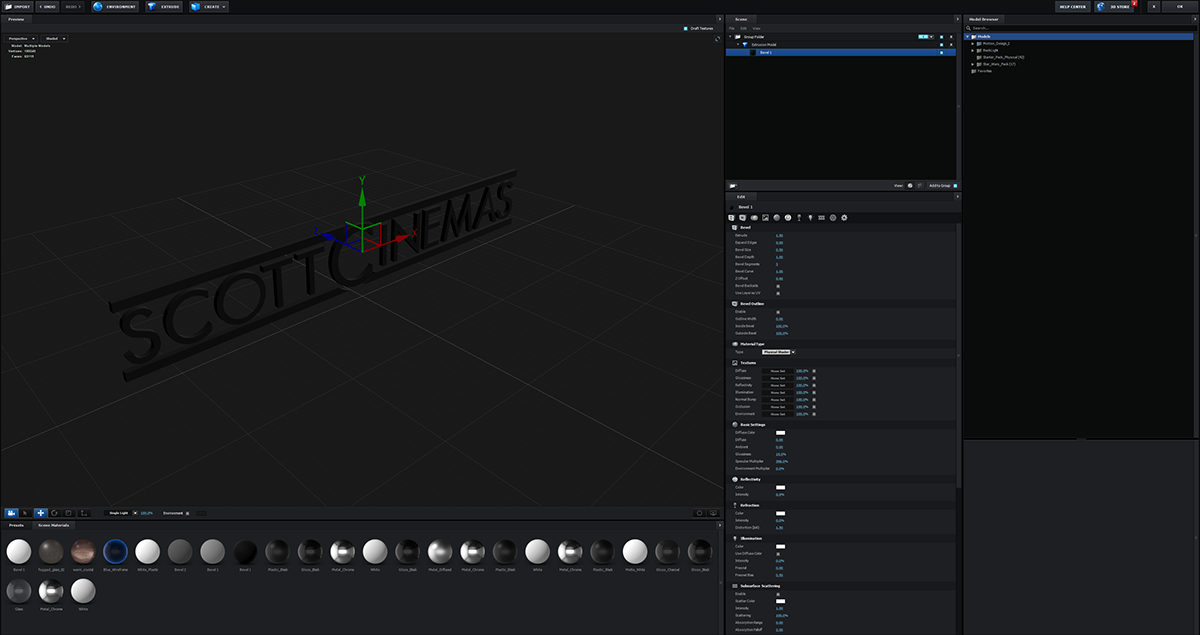Toggle Draft Textures checkbox

coord(685,28)
